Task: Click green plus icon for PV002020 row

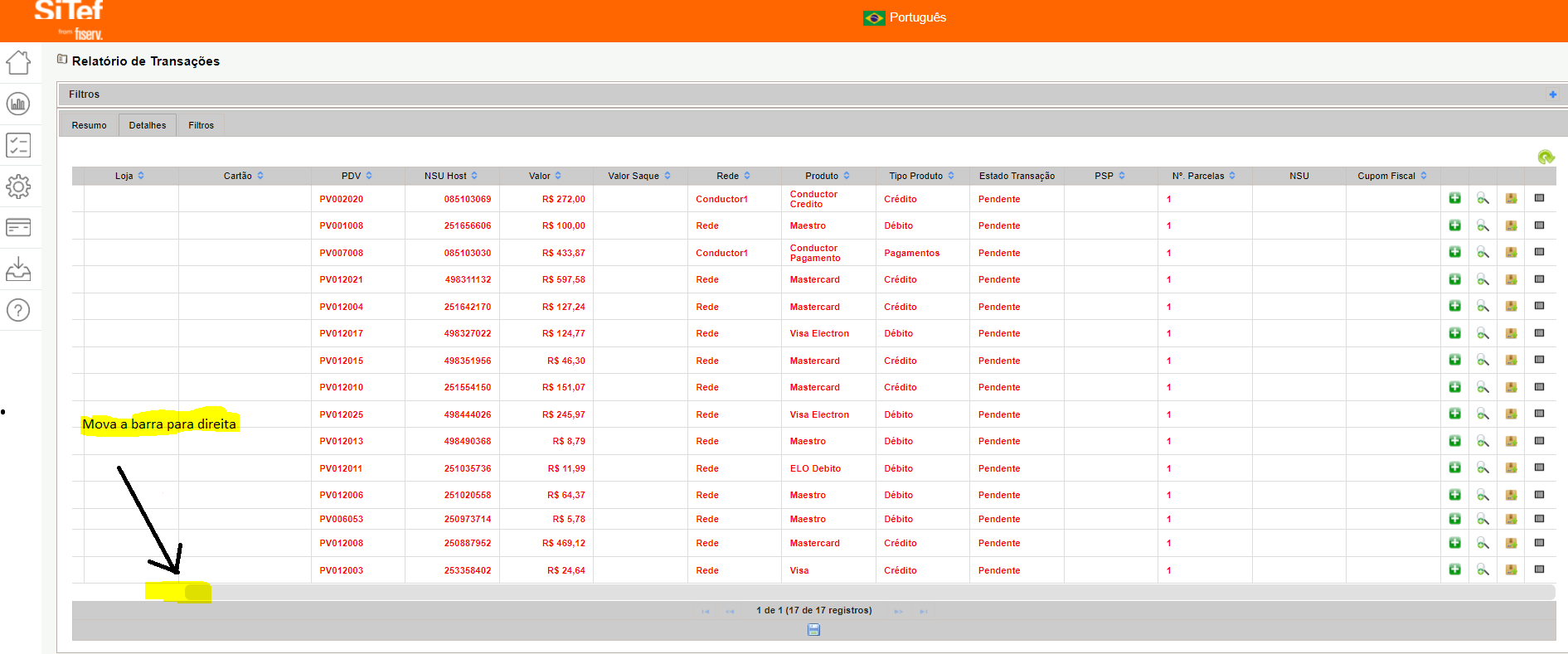Action: click(x=1454, y=198)
